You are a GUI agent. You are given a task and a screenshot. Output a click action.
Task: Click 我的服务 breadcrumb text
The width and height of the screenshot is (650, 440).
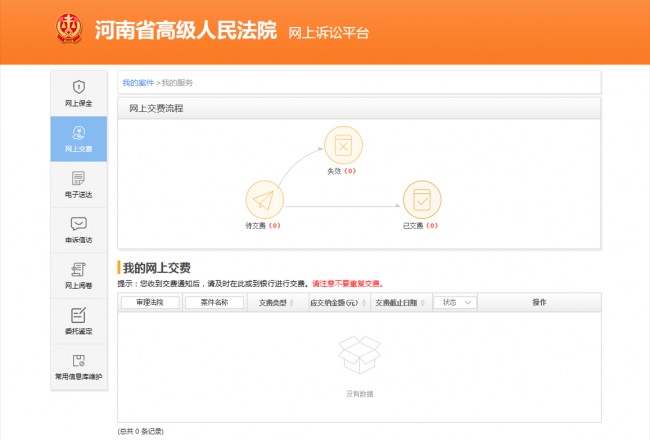click(x=177, y=81)
